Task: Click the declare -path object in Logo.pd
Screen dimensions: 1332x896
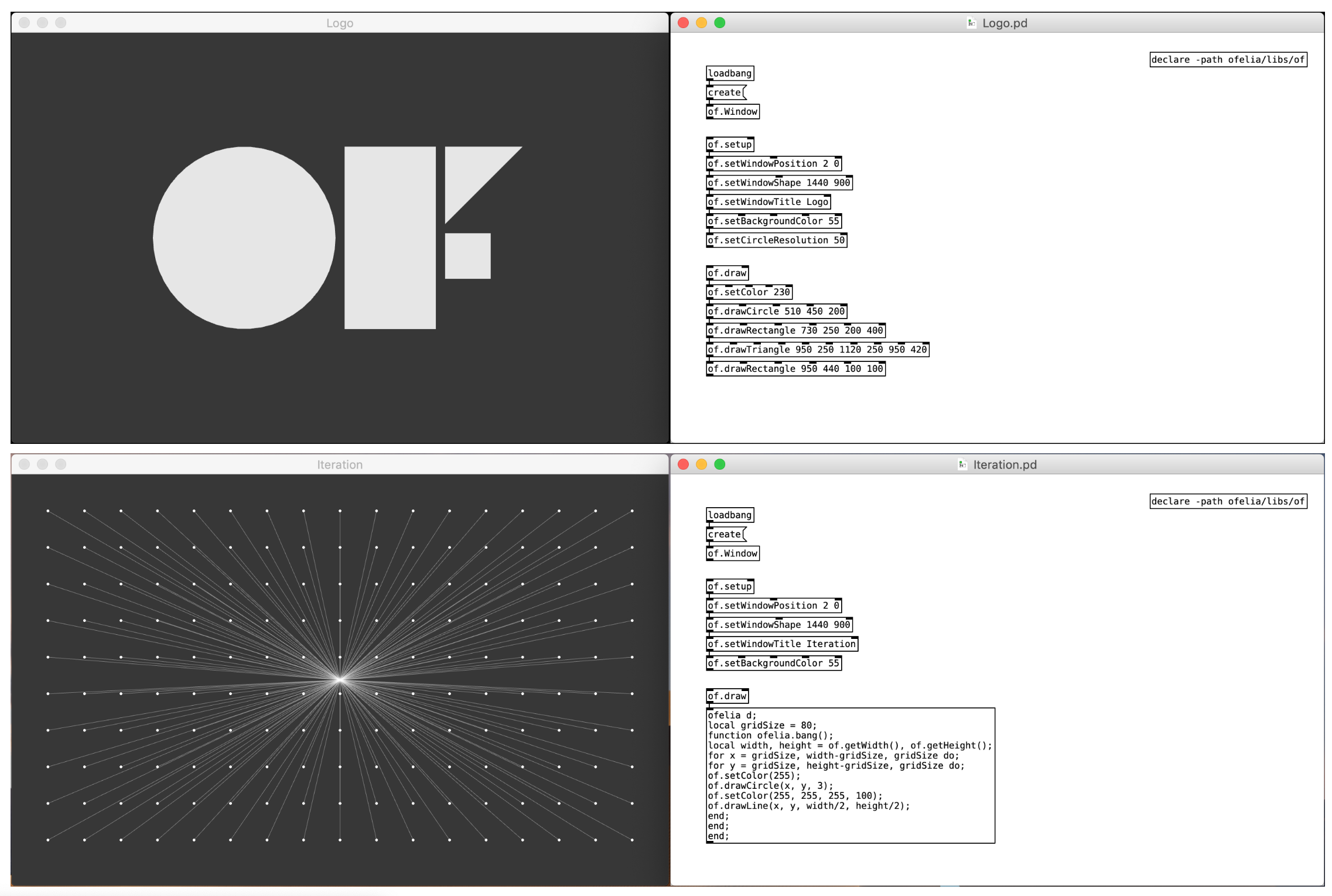Action: 1228,60
